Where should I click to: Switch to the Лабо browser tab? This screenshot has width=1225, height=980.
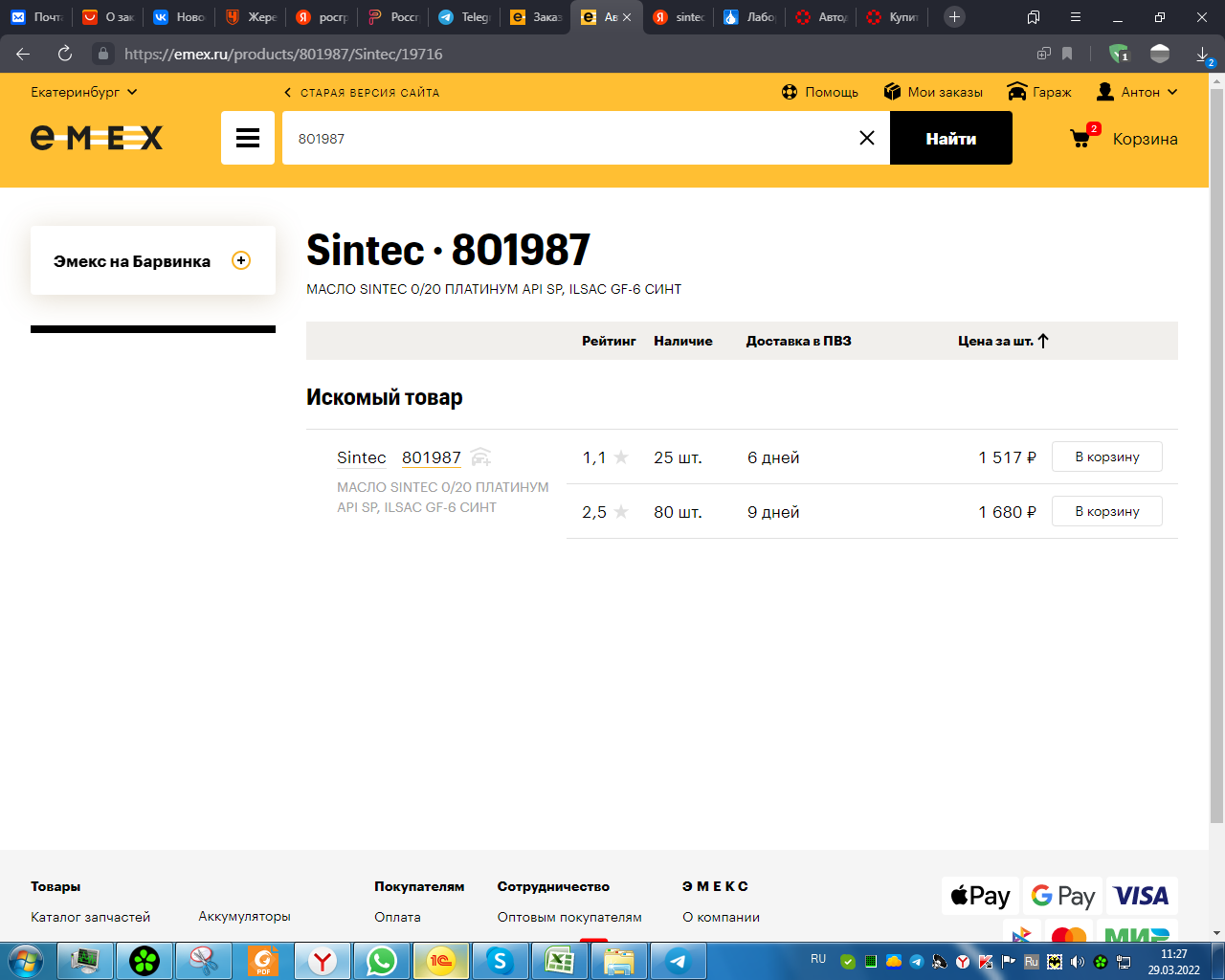[x=750, y=16]
